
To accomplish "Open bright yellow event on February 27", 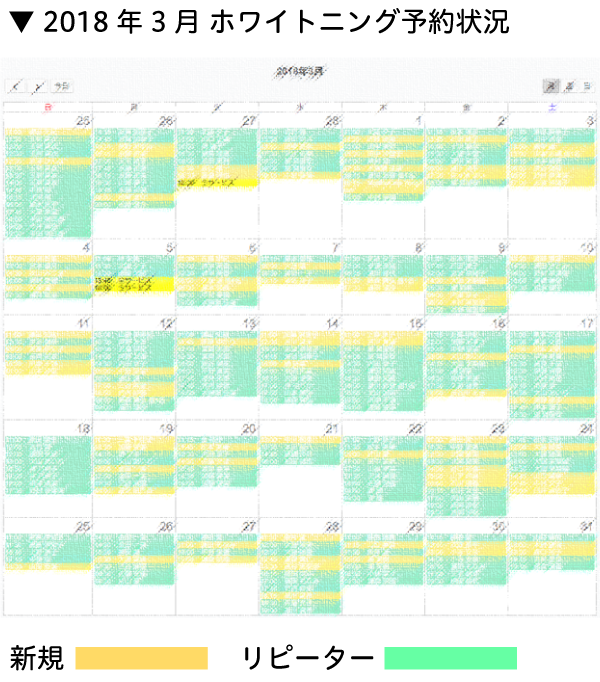I will pyautogui.click(x=217, y=183).
